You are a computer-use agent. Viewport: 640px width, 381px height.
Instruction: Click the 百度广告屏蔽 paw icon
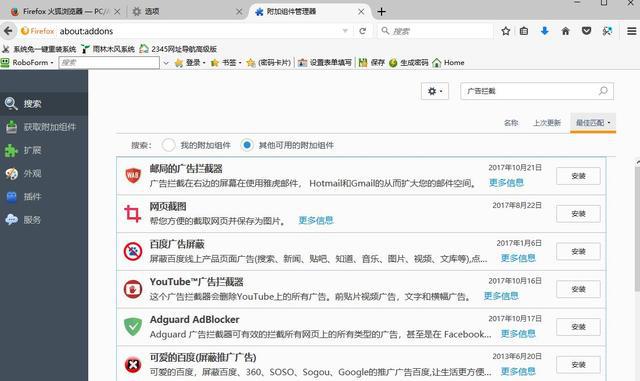point(133,251)
